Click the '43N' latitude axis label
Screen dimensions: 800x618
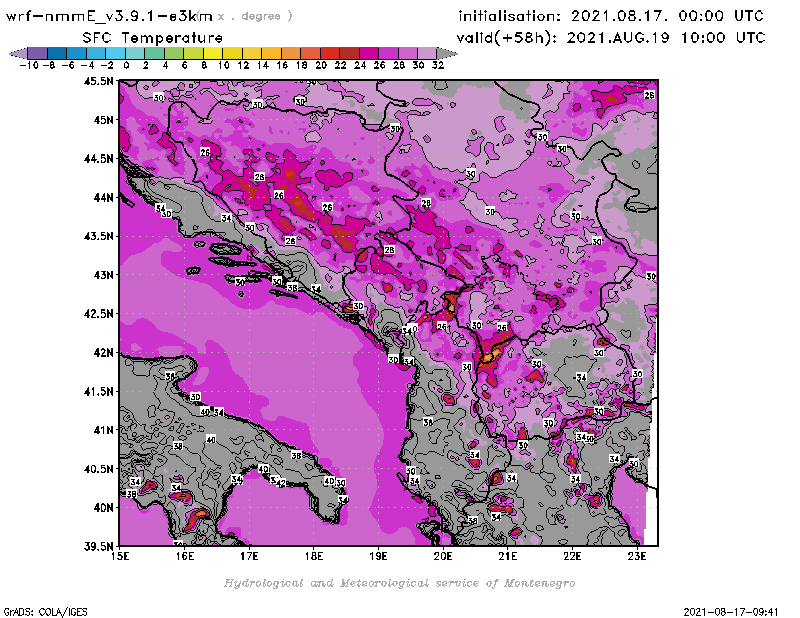(x=103, y=275)
